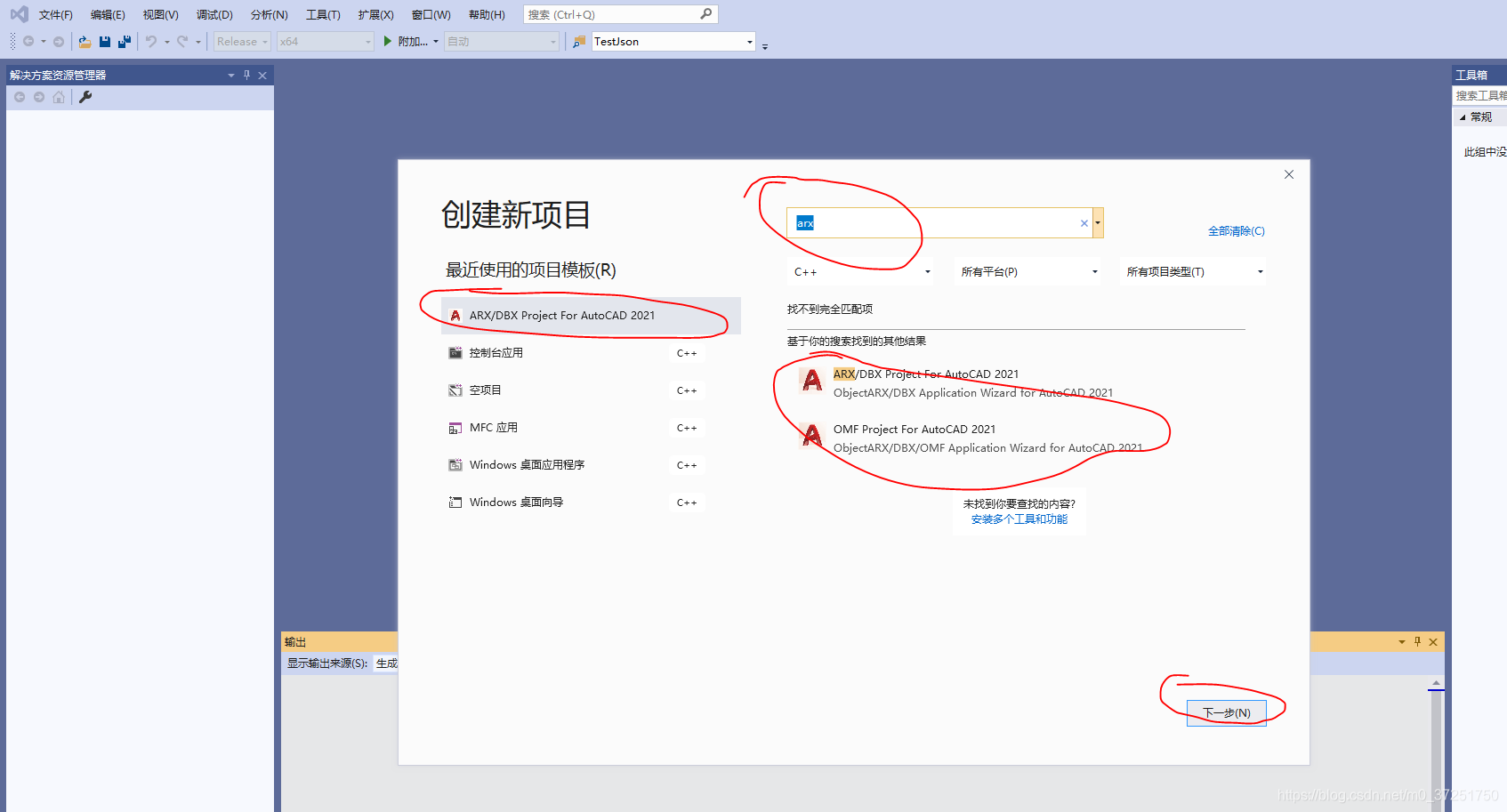Open the 文件(F) menu
Image resolution: width=1507 pixels, height=812 pixels.
pos(55,13)
